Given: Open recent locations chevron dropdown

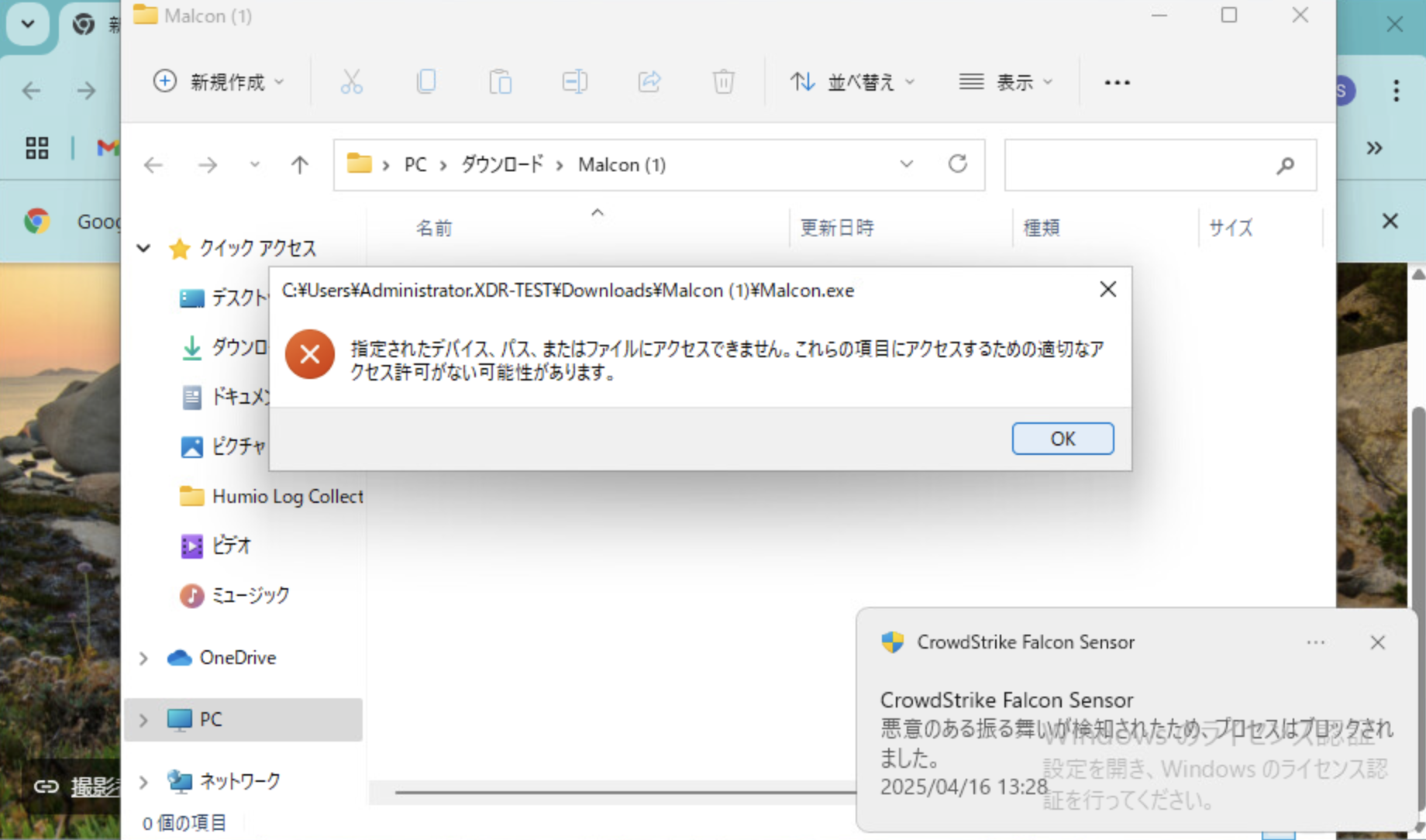Looking at the screenshot, I should (254, 165).
